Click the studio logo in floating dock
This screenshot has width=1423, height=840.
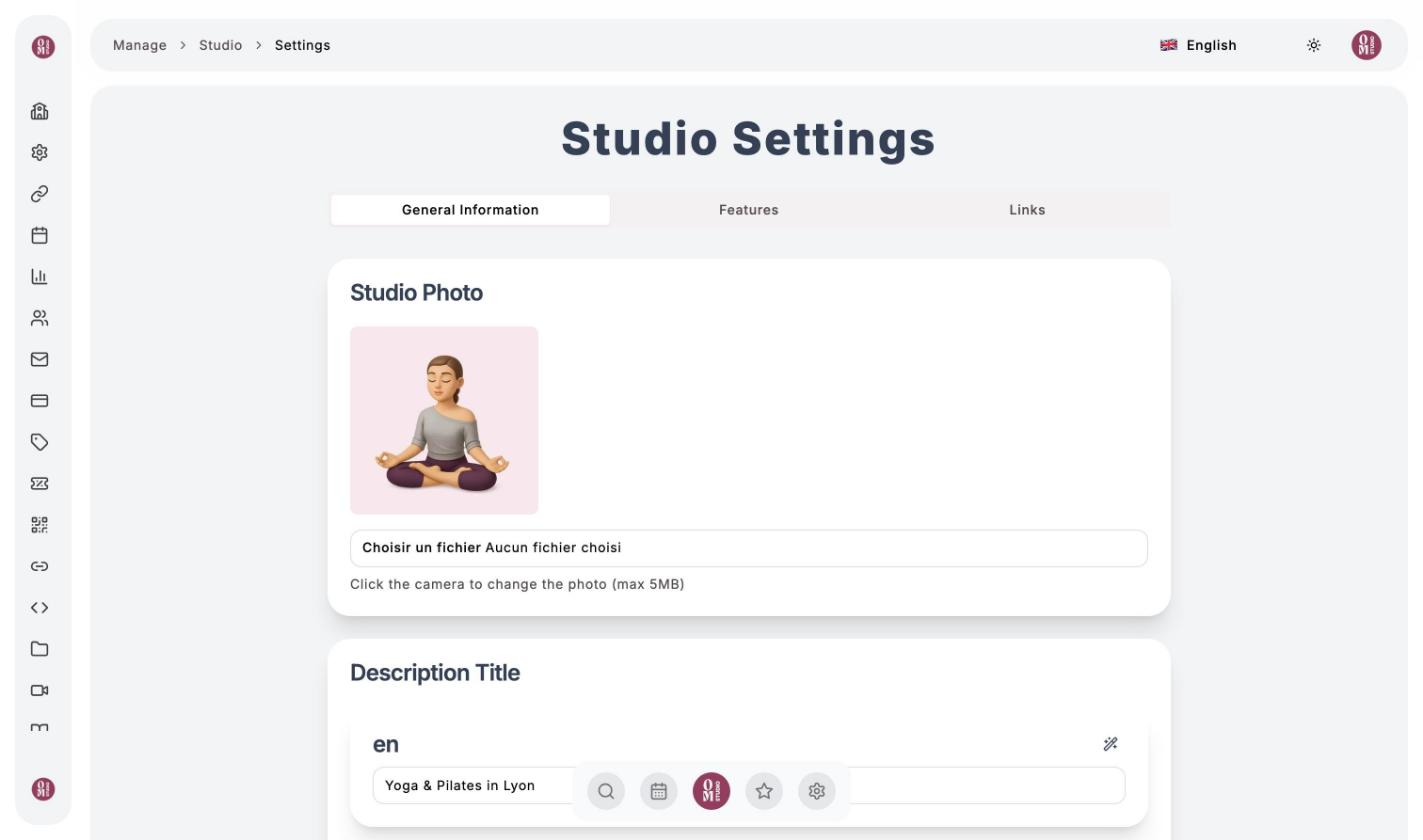click(711, 791)
